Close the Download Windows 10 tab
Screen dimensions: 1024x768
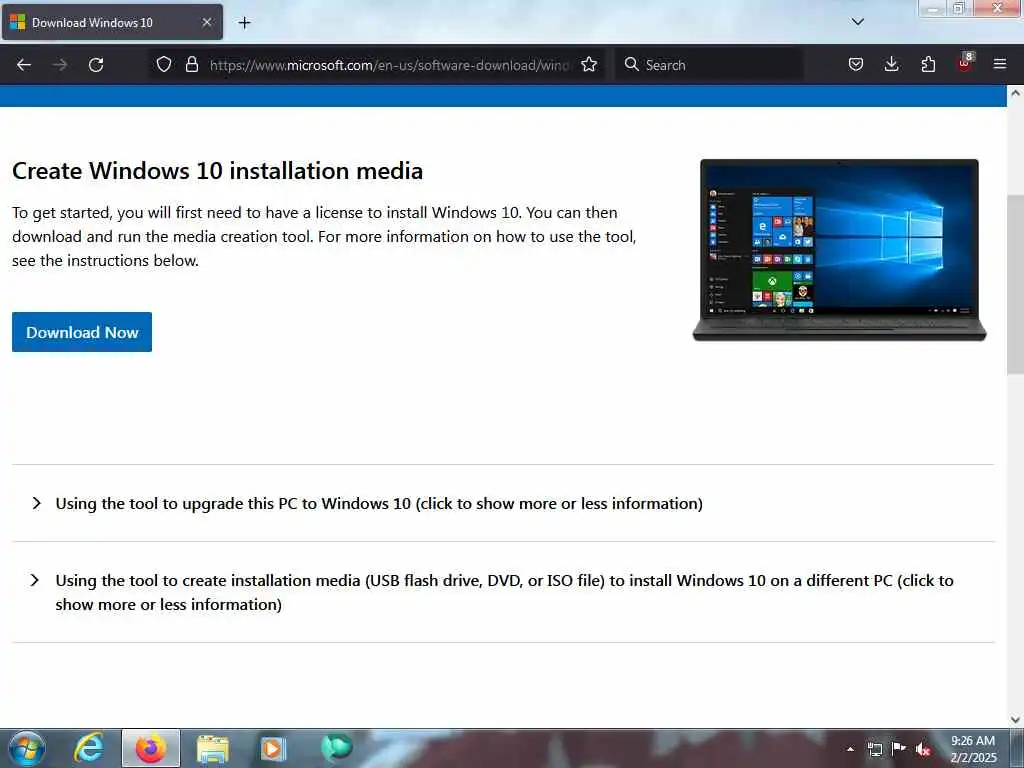206,23
